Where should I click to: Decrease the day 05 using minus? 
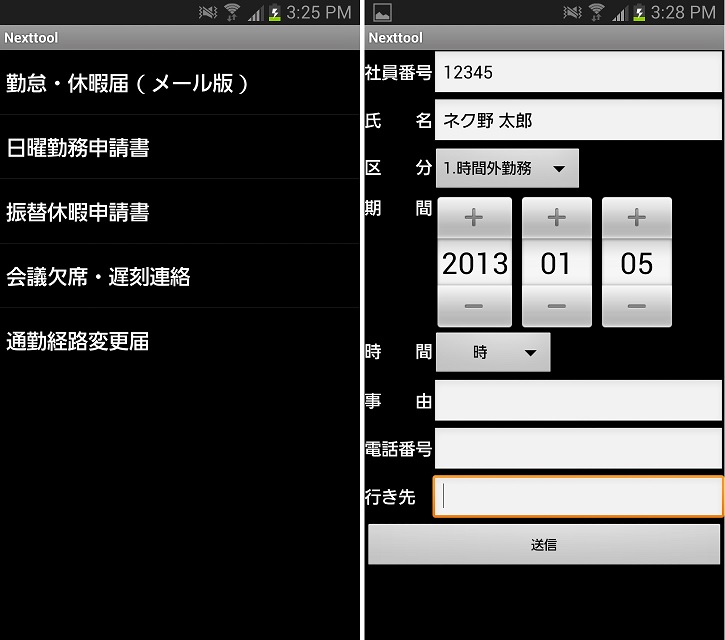click(x=637, y=306)
